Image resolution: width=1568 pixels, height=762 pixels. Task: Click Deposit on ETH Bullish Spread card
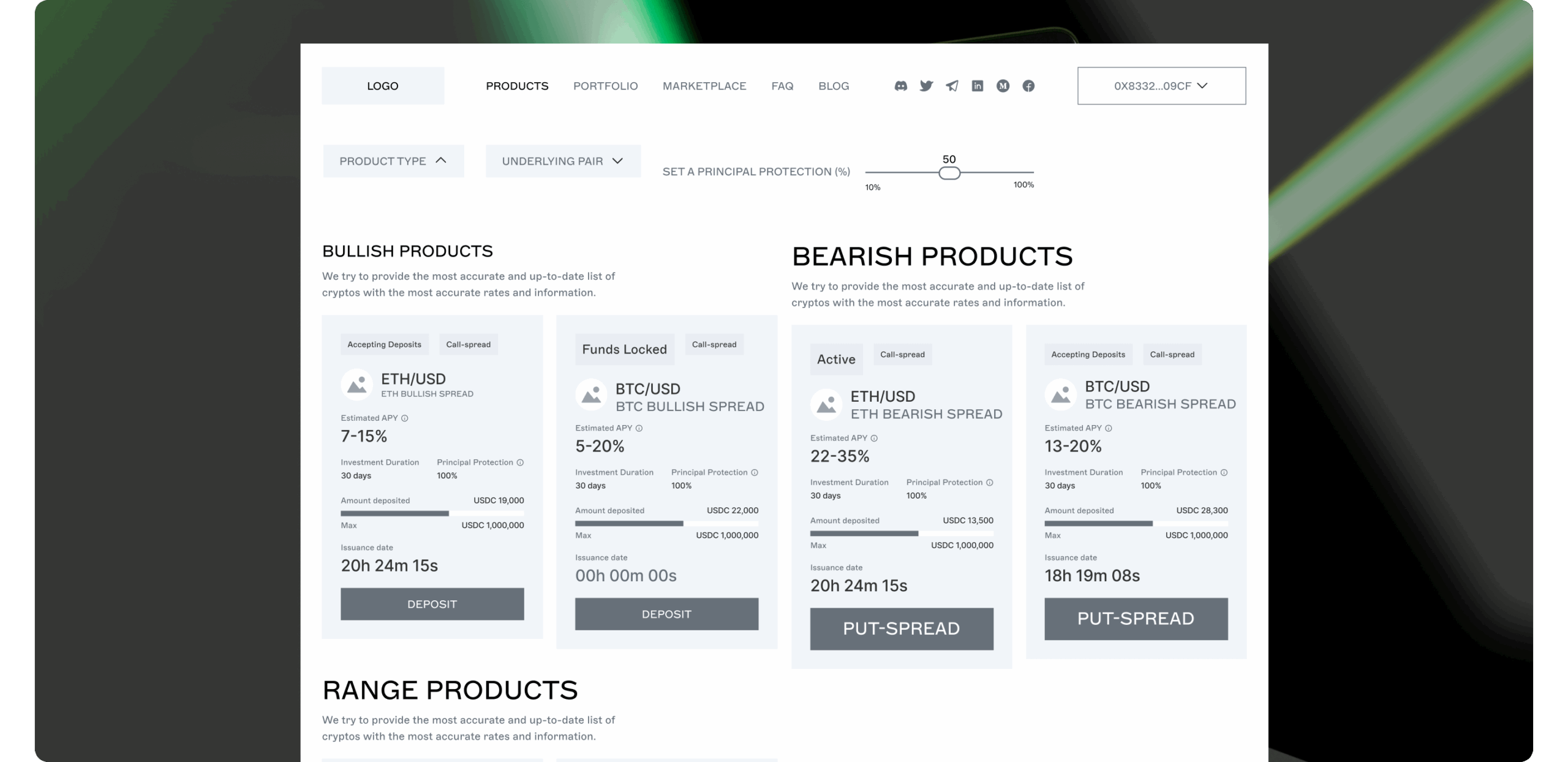(x=432, y=604)
